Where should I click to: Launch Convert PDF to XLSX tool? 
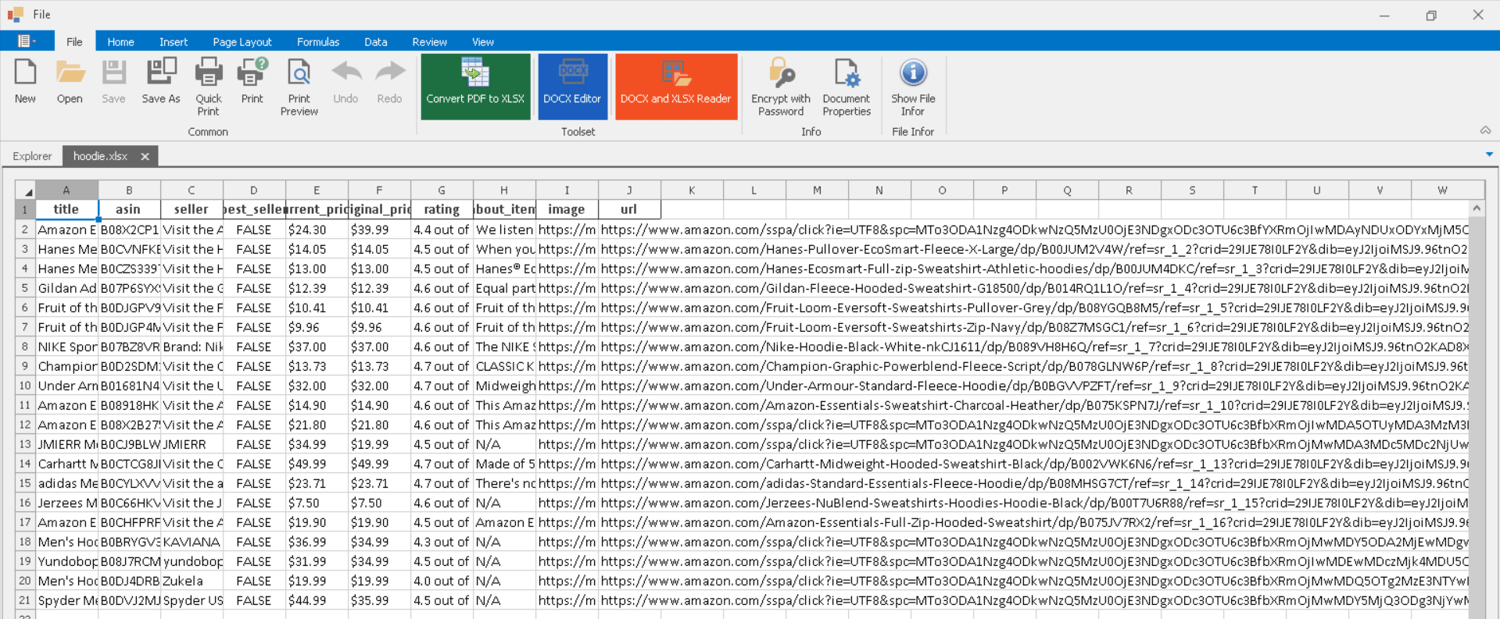click(475, 86)
